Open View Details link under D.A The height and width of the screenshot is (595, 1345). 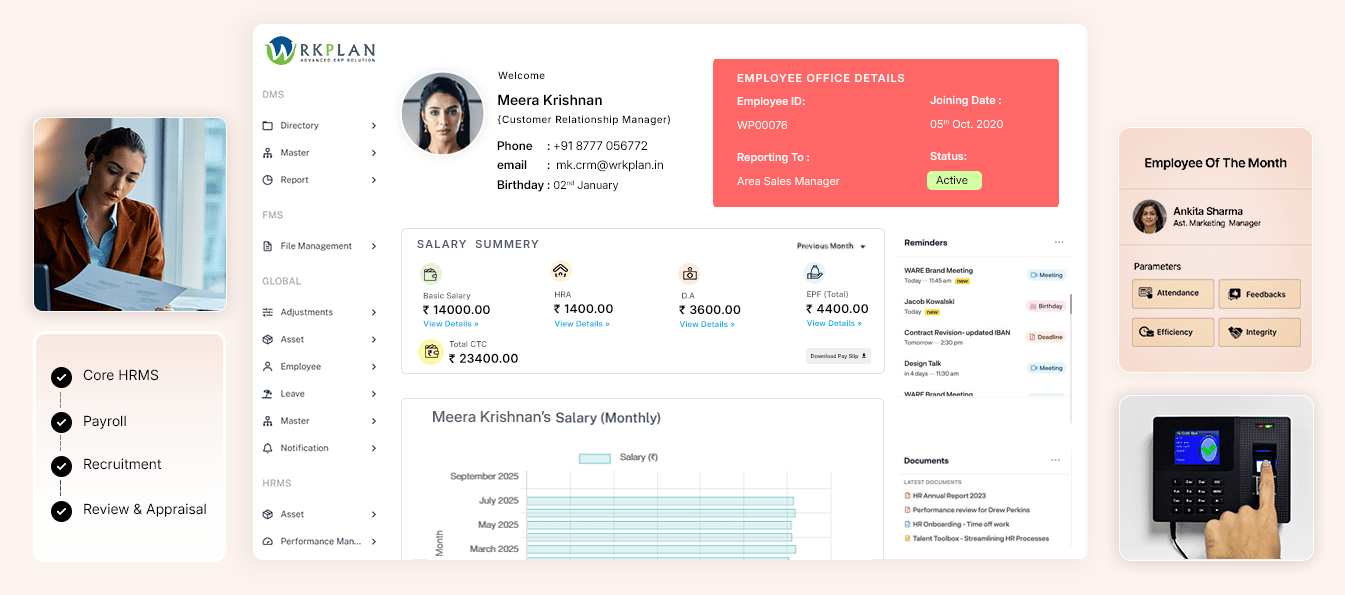[x=707, y=324]
